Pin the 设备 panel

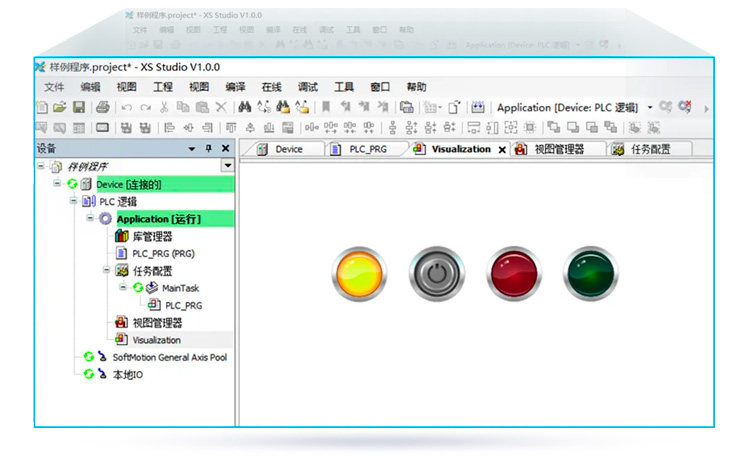tap(209, 148)
